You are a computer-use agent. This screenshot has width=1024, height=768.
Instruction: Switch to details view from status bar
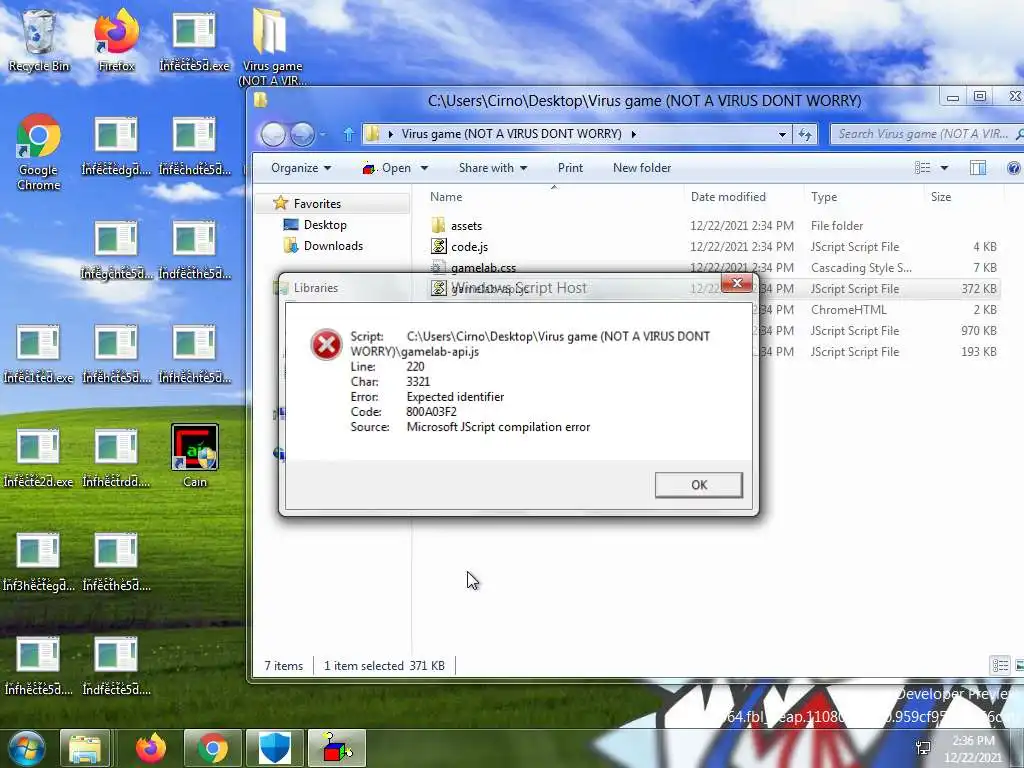coord(1000,665)
